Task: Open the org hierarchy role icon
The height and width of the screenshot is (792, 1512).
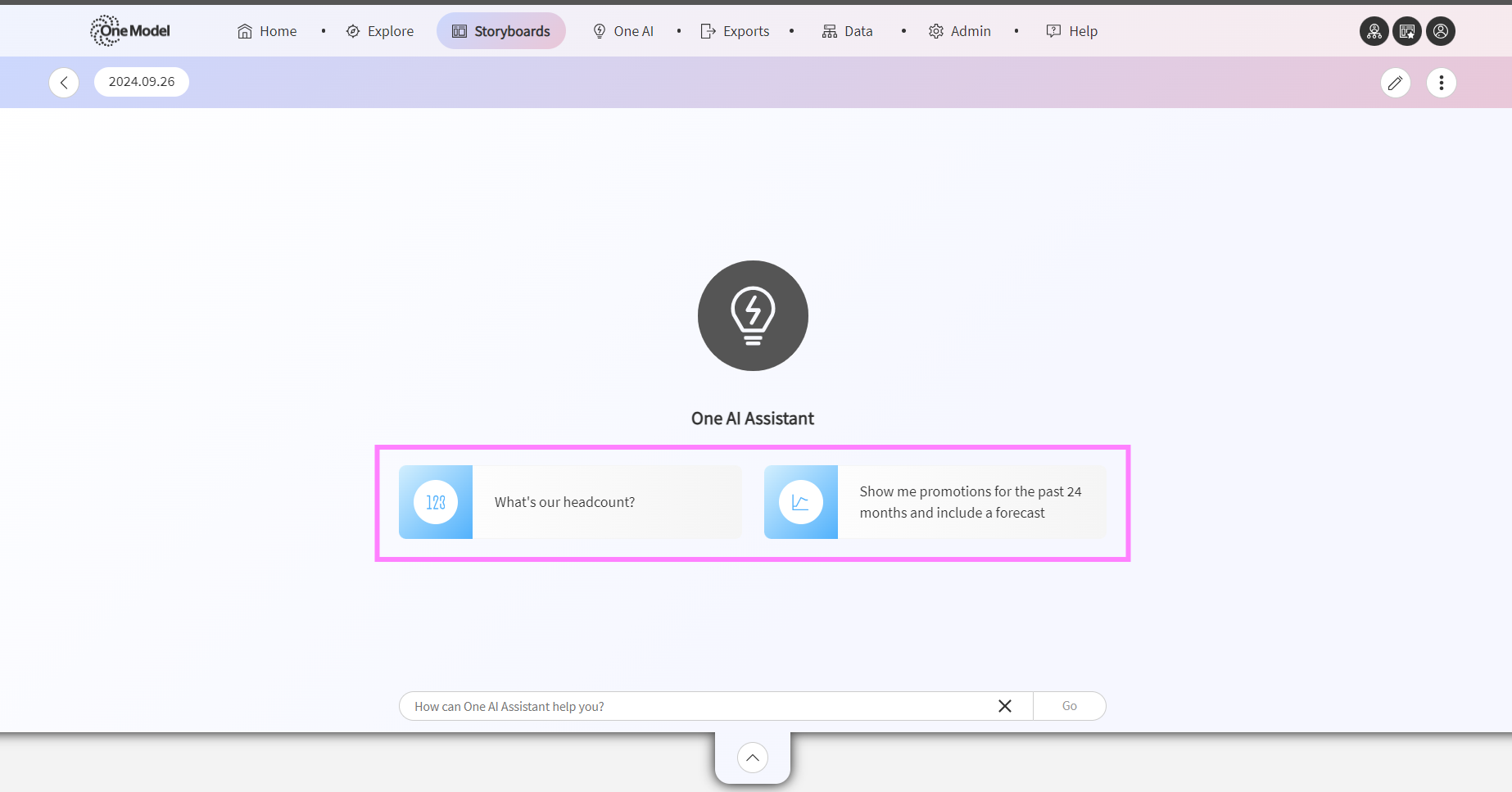Action: click(1374, 31)
